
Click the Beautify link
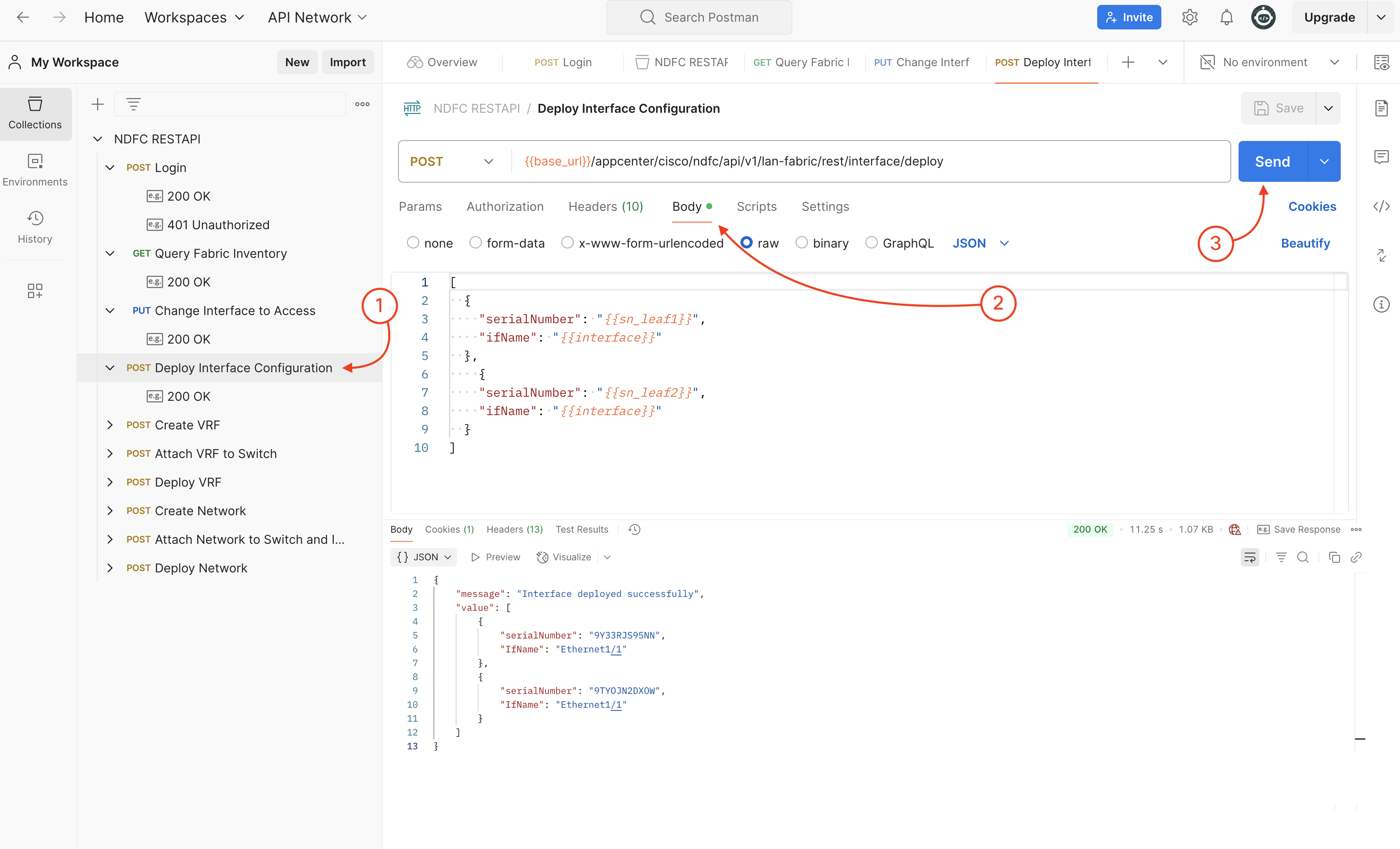pos(1305,243)
